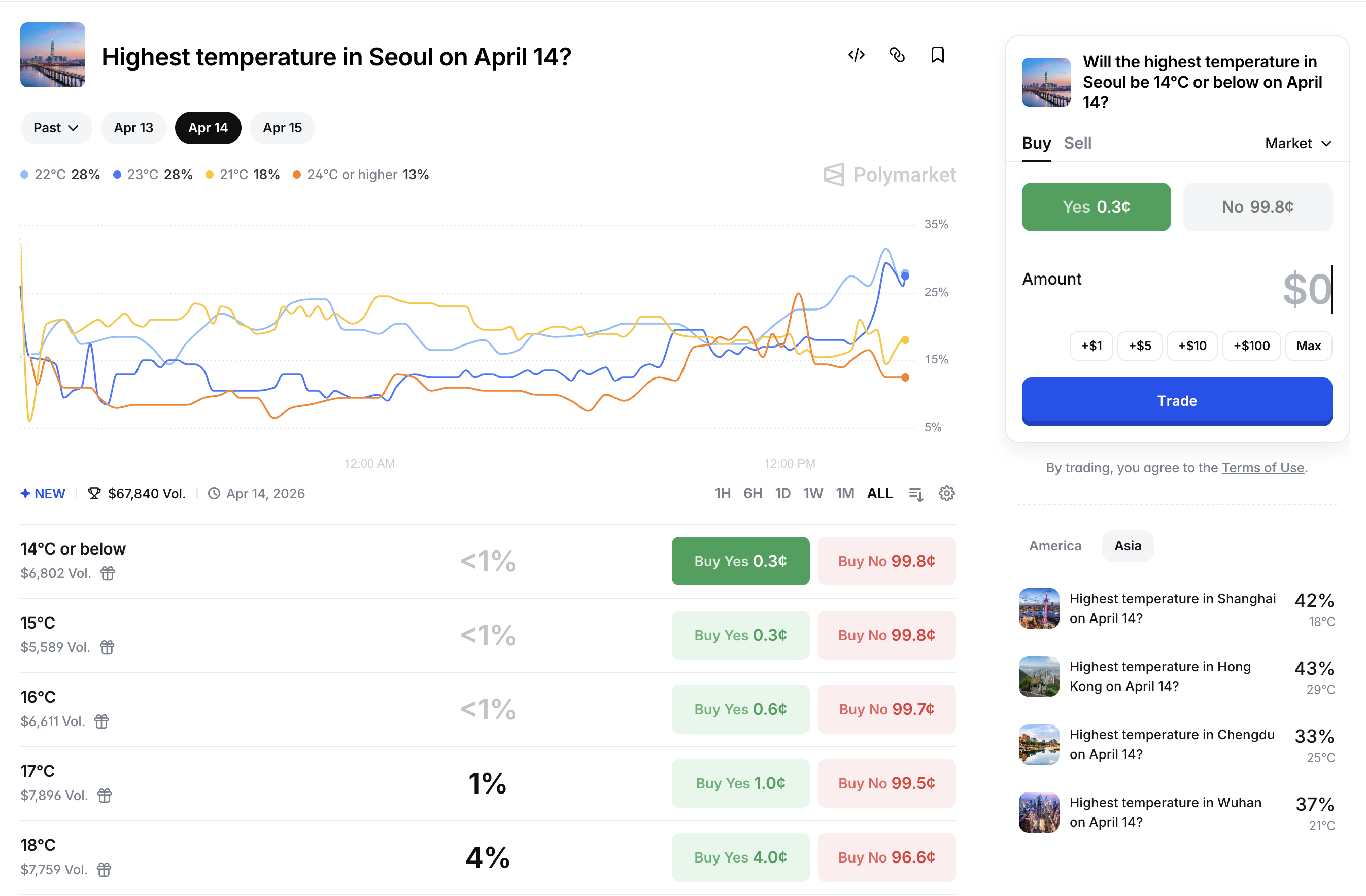Select the Yes 0.3¢ outcome option
The width and height of the screenshot is (1366, 896).
click(1096, 206)
